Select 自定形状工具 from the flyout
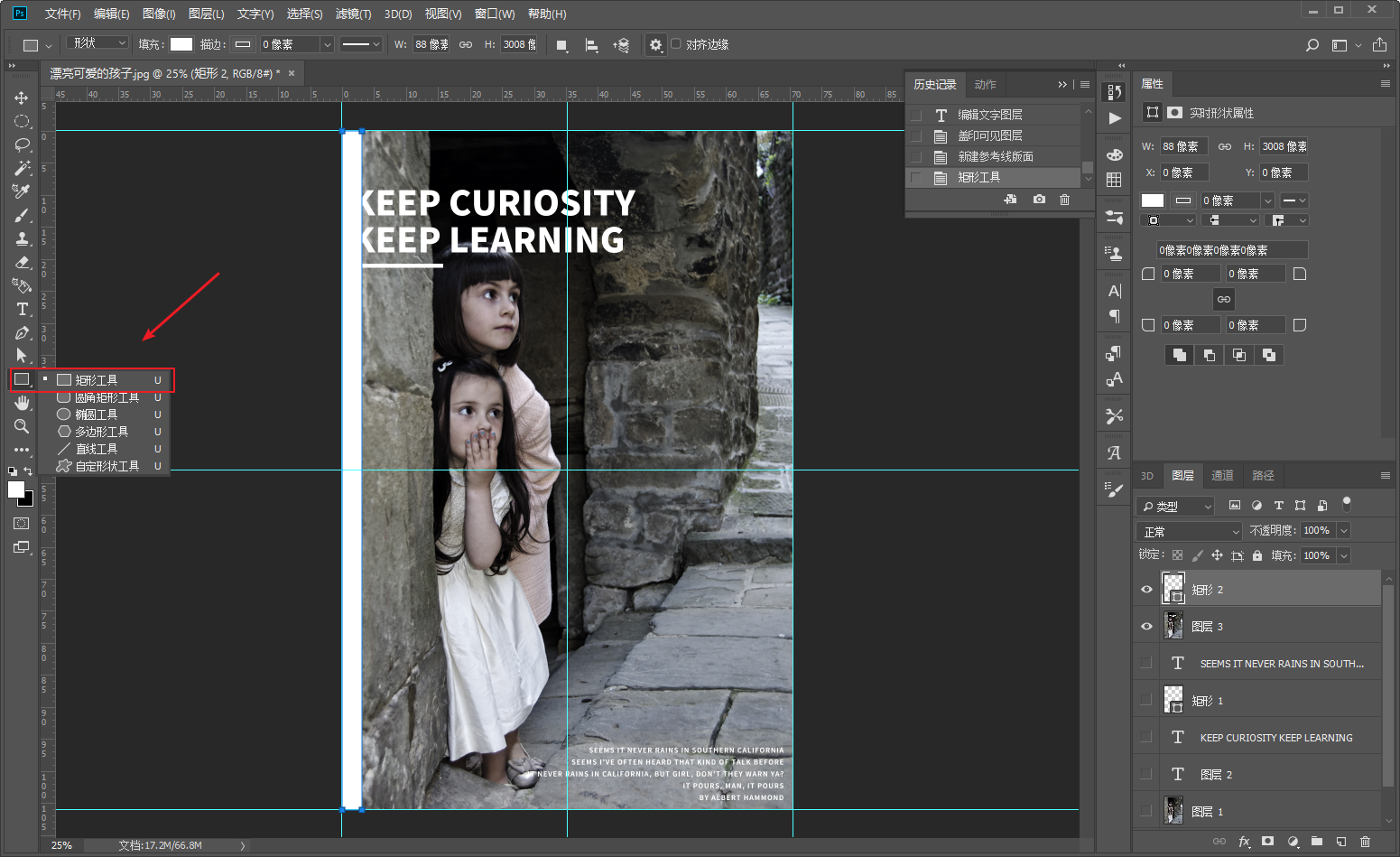The height and width of the screenshot is (857, 1400). click(x=107, y=466)
